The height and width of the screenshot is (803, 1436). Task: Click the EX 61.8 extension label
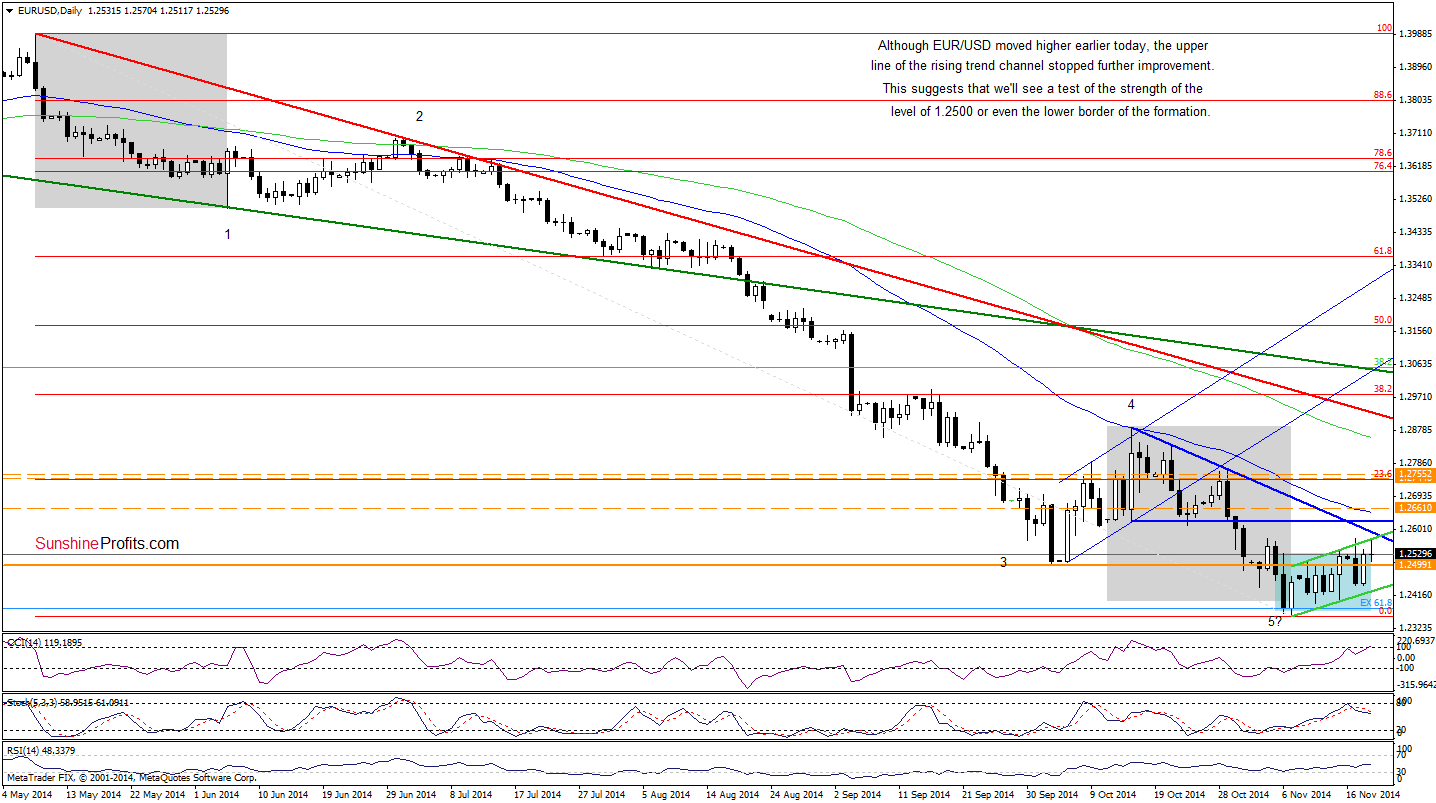1376,603
